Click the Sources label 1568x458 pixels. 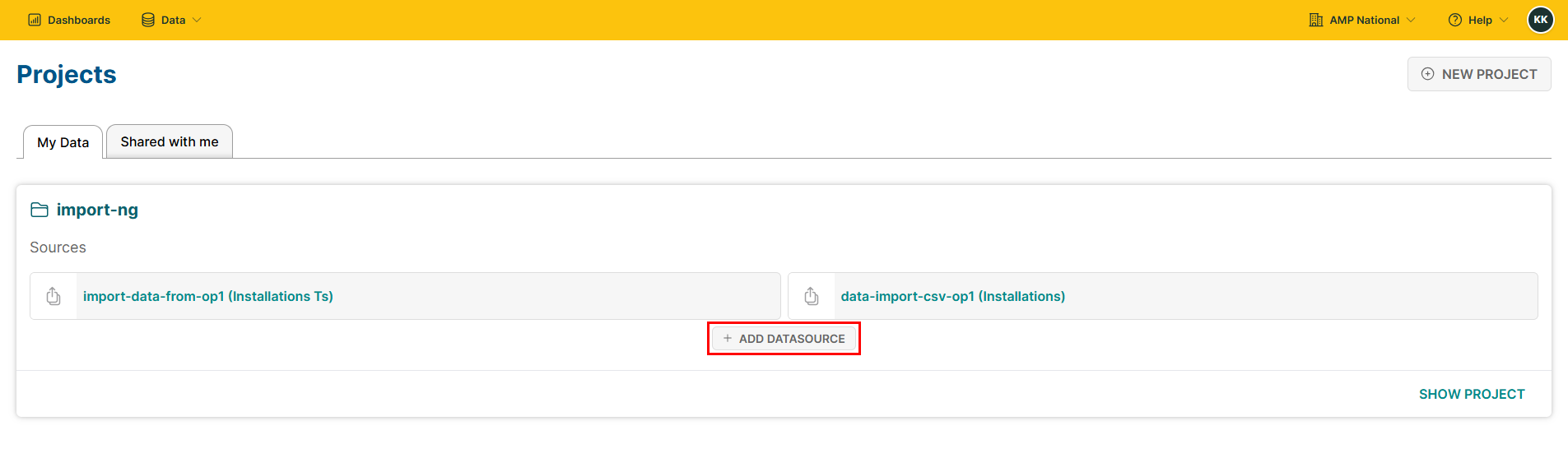point(58,248)
